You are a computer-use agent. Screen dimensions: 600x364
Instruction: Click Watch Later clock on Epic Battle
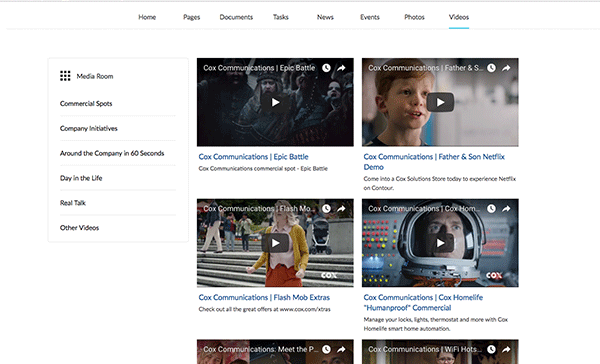click(x=326, y=68)
